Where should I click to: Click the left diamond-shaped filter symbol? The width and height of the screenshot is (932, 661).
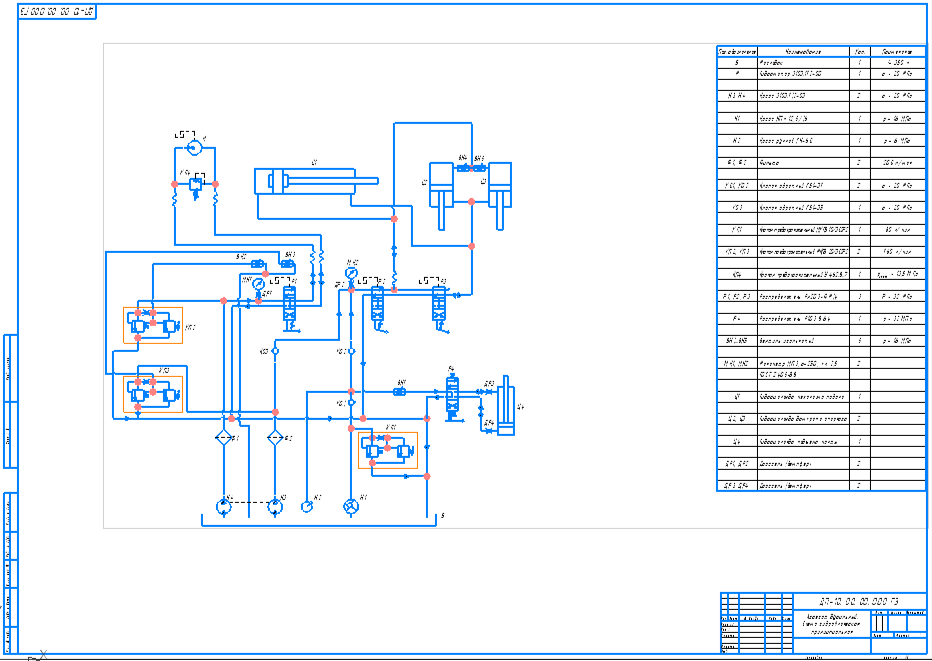(225, 438)
